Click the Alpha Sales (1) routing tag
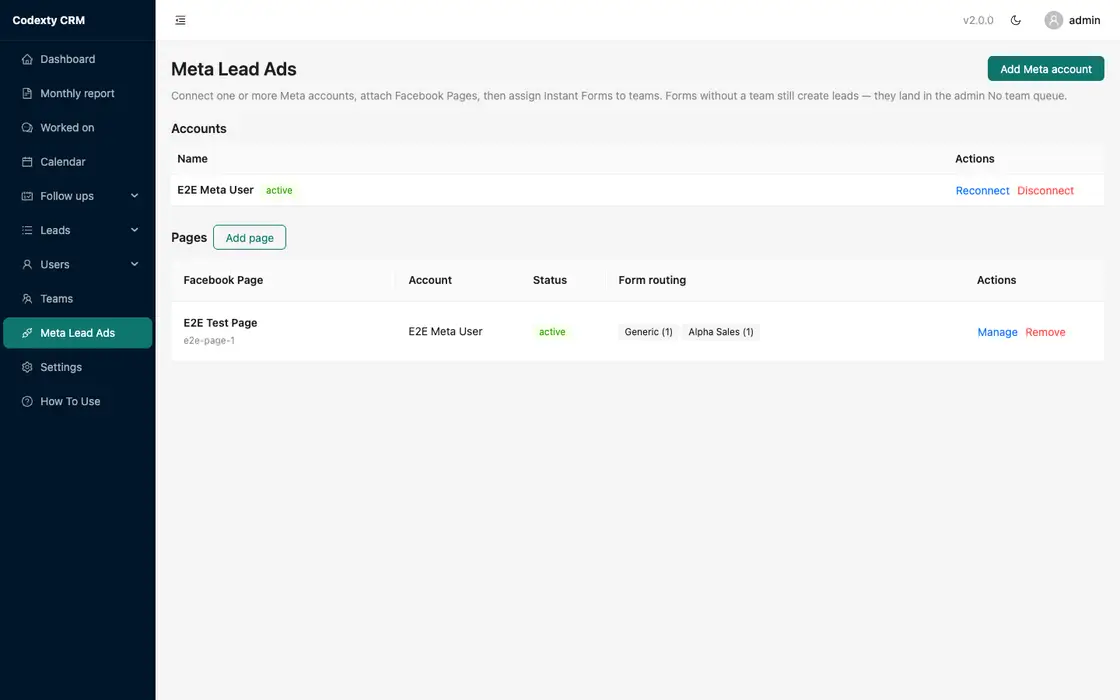The height and width of the screenshot is (700, 1120). tap(721, 332)
